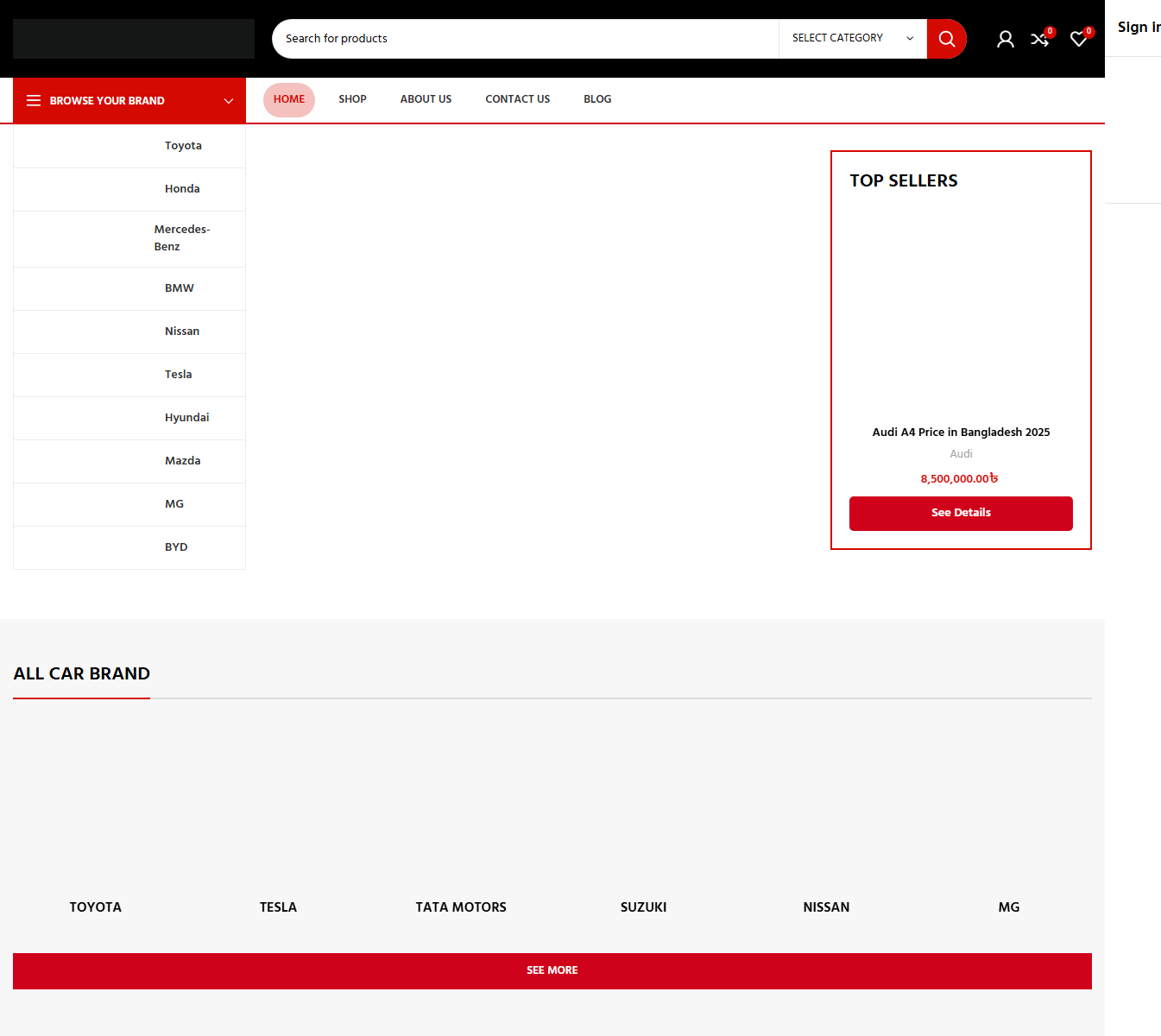Screen dimensions: 1161x1036
Task: Choose Mercedes-Benz from the brand list
Action: click(x=181, y=238)
